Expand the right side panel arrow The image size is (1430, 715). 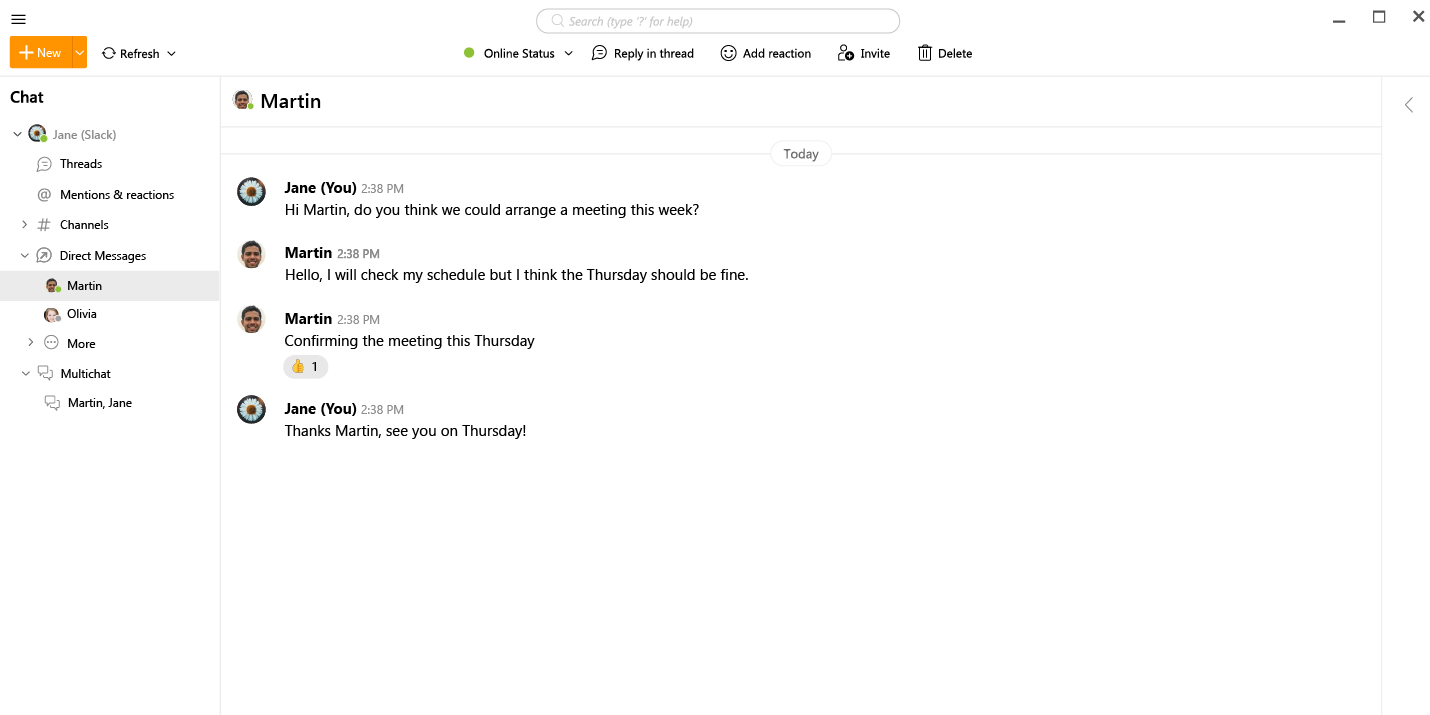click(x=1408, y=104)
